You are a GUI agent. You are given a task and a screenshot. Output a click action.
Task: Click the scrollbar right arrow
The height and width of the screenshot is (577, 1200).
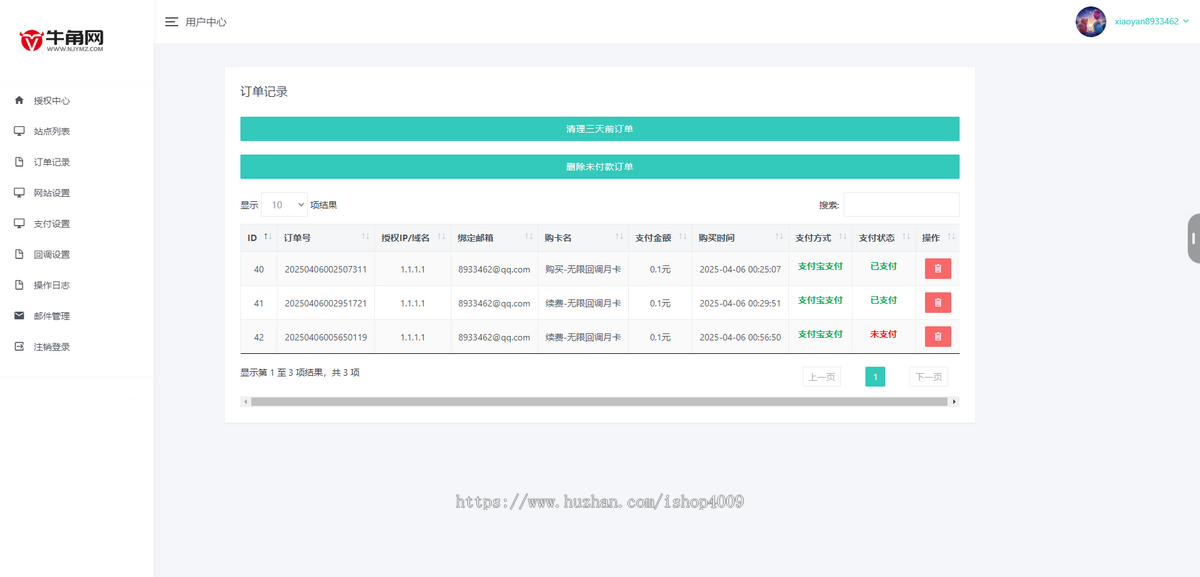(x=954, y=401)
